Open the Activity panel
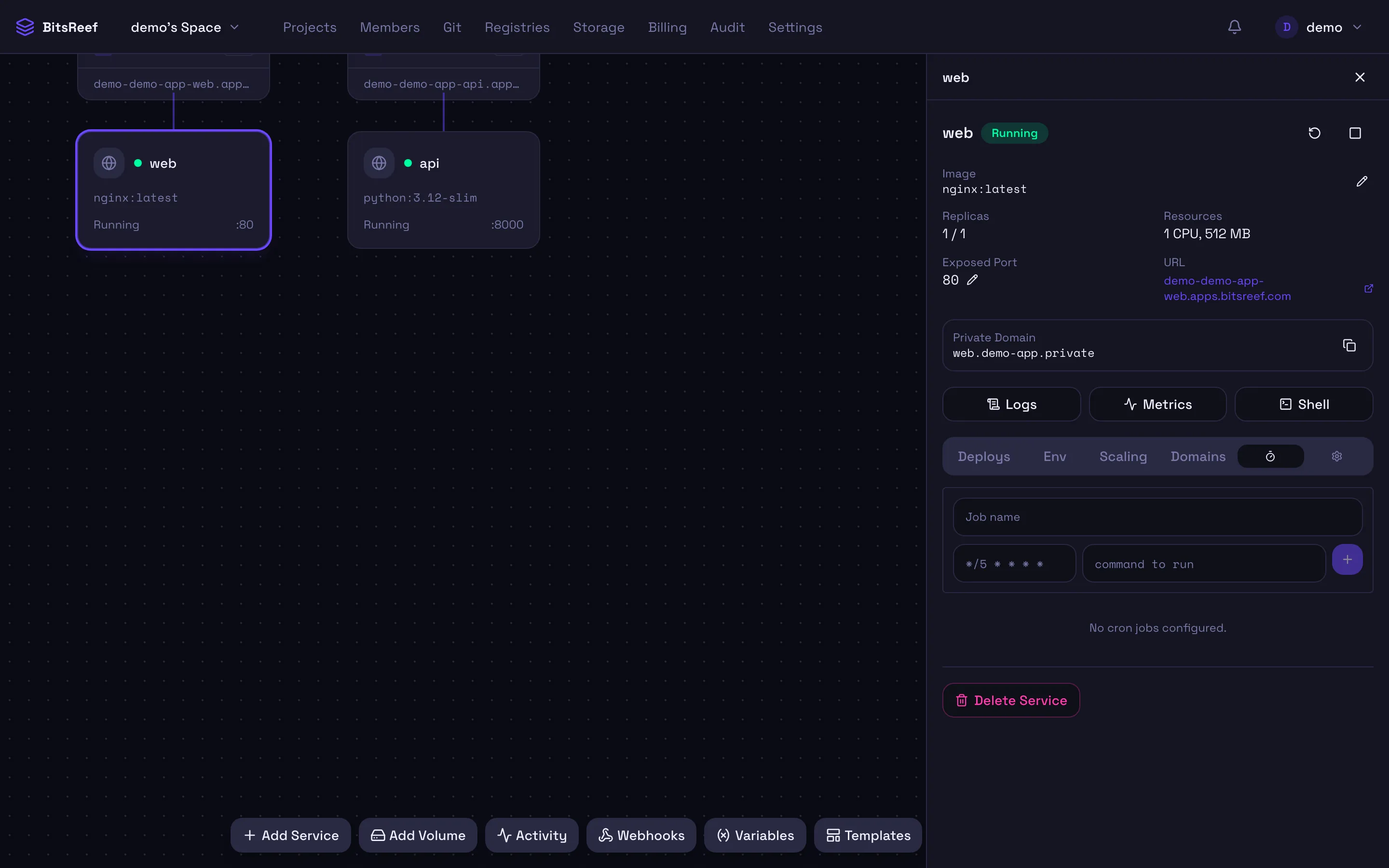This screenshot has width=1389, height=868. coord(531,835)
